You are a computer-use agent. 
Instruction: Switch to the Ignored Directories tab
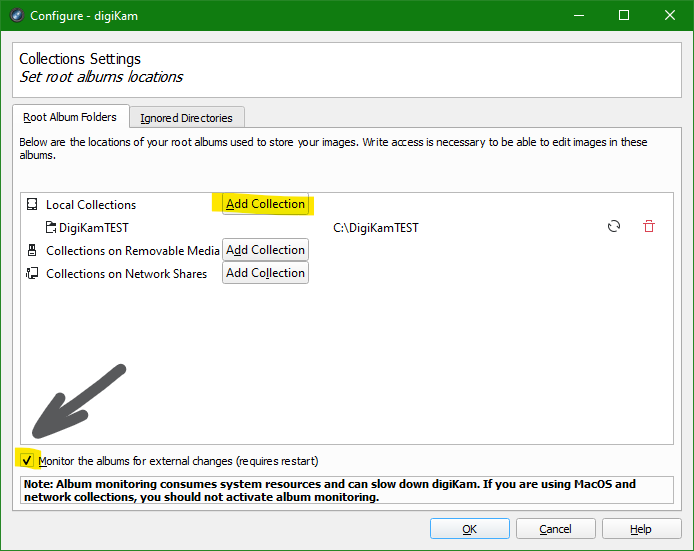[186, 118]
